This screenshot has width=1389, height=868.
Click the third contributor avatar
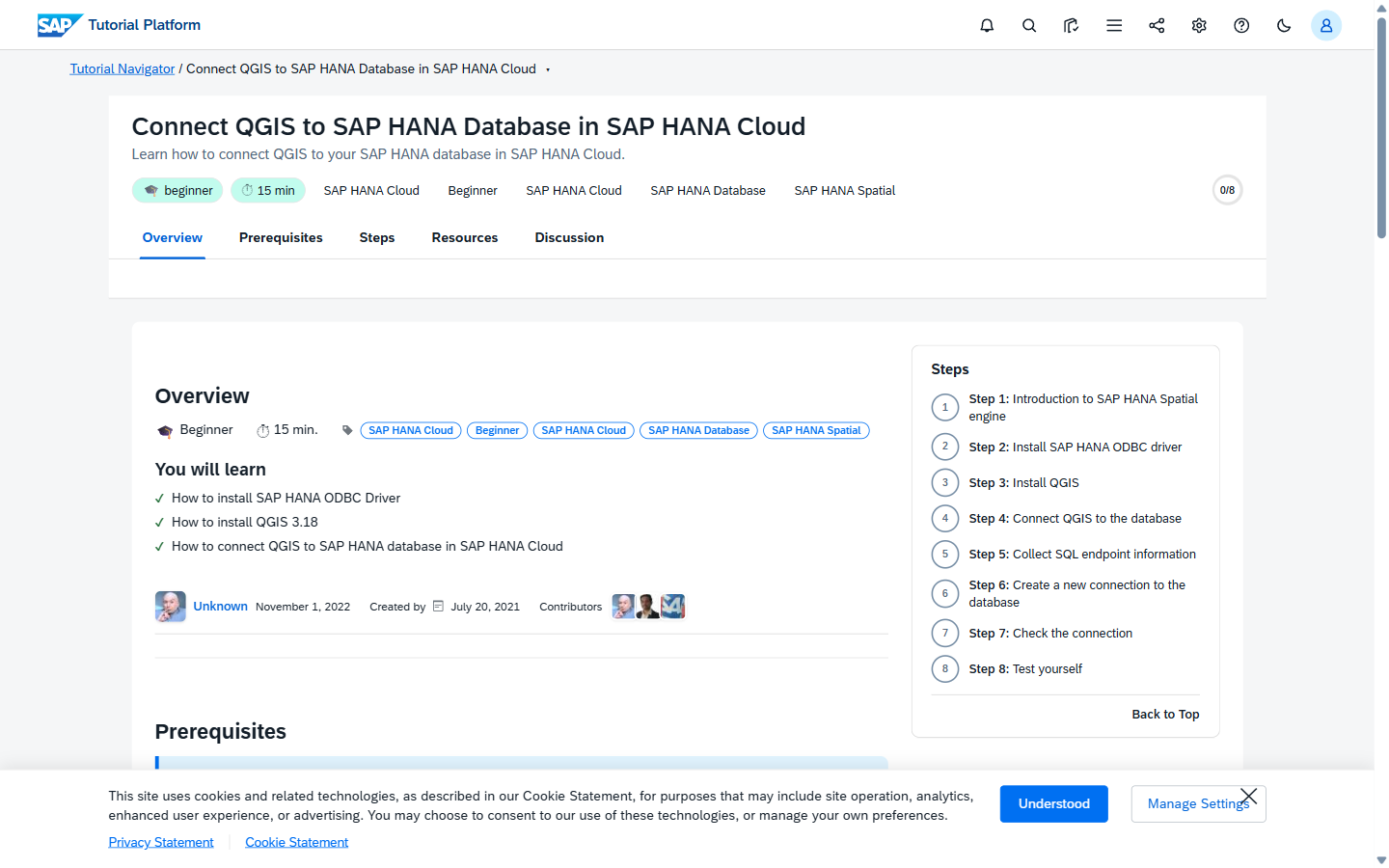(x=672, y=607)
